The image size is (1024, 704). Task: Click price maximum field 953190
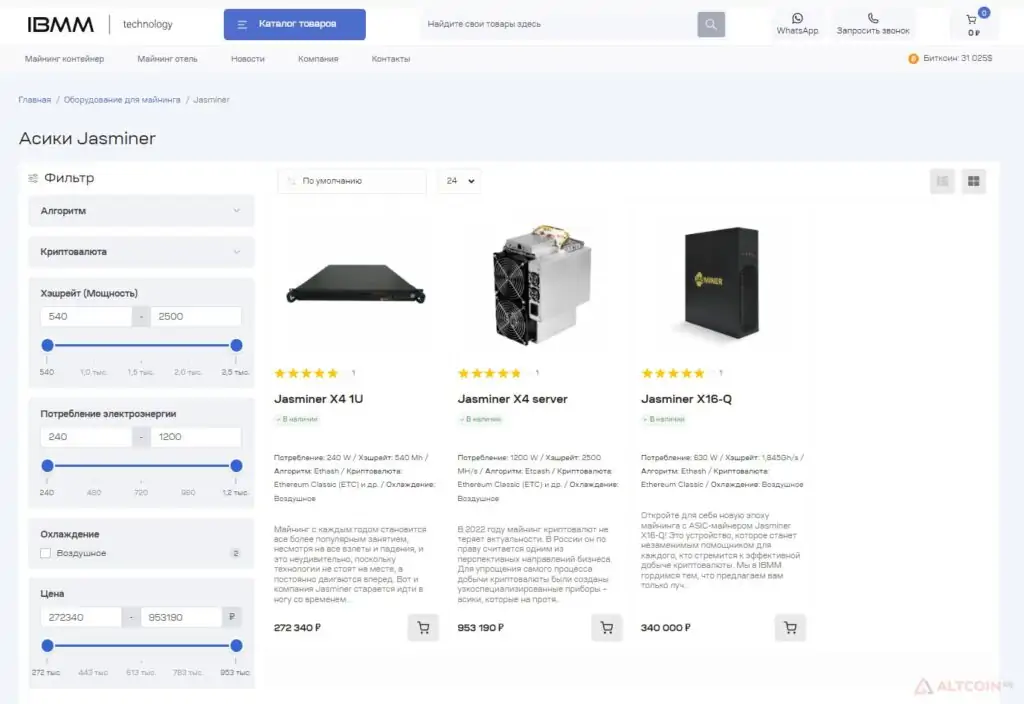tap(182, 617)
